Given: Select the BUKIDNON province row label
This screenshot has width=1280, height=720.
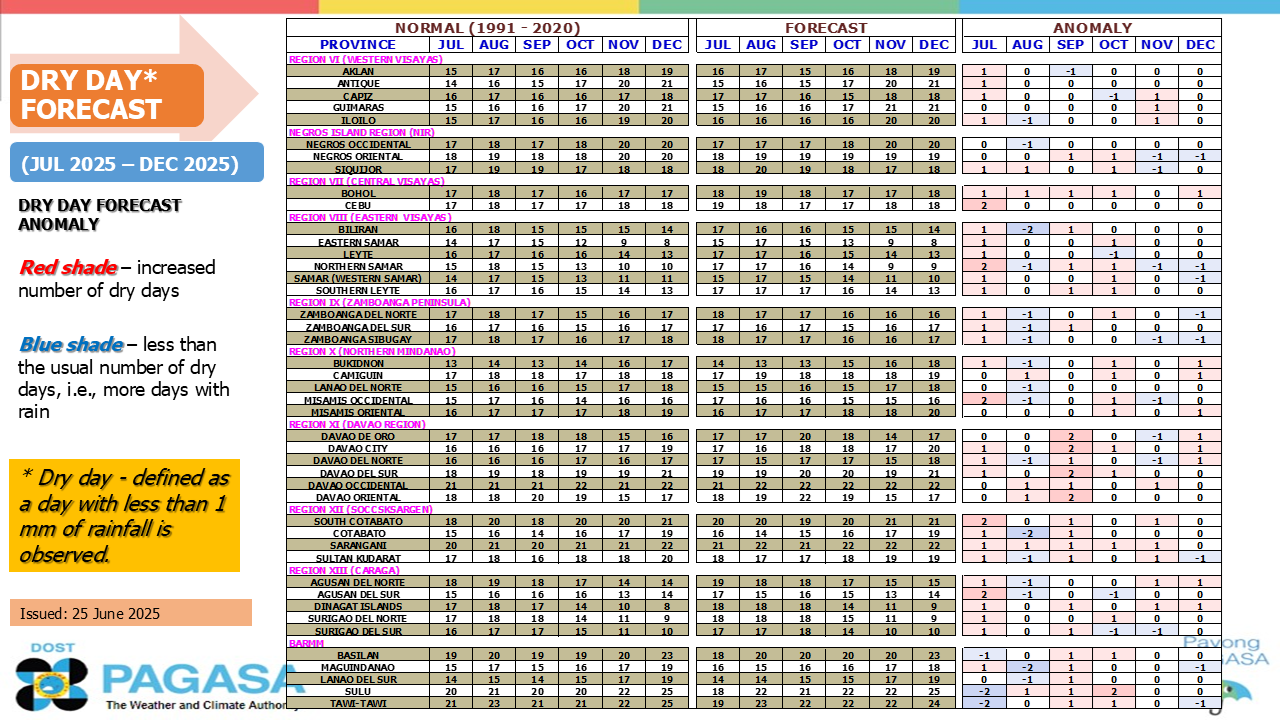Looking at the screenshot, I should tap(358, 363).
